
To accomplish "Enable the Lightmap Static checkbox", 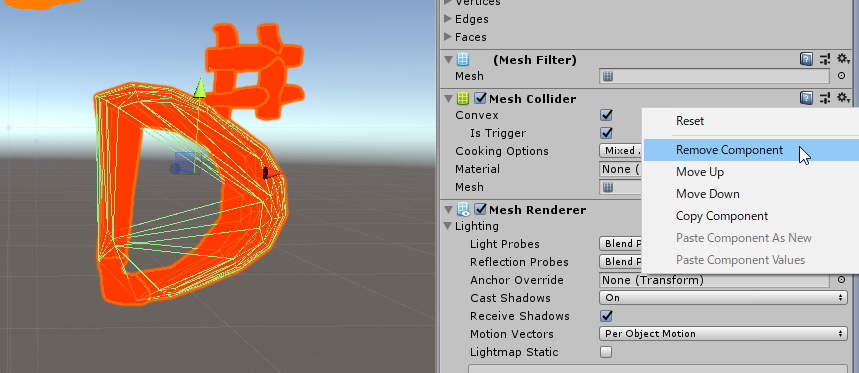I will [x=606, y=352].
